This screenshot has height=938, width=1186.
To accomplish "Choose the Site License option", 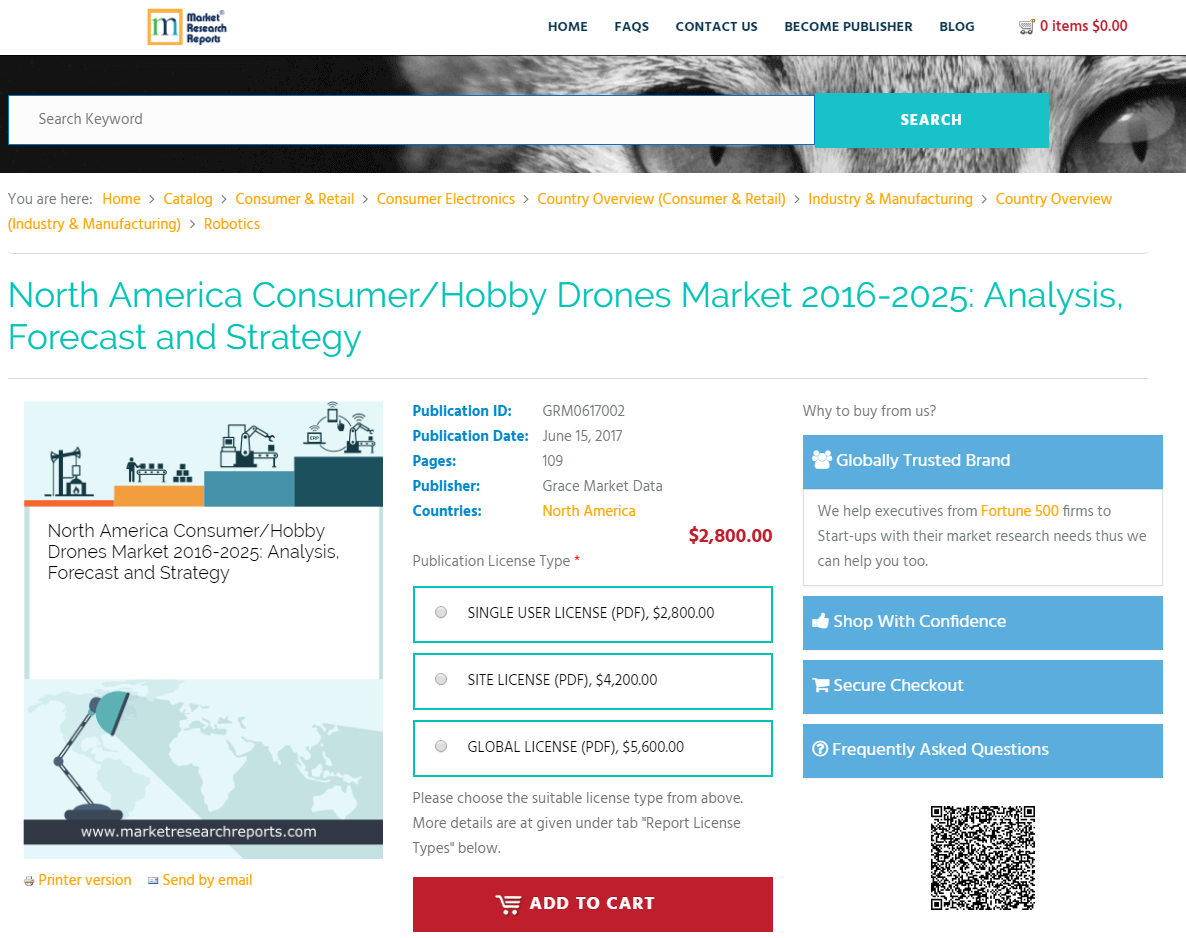I will [x=440, y=678].
